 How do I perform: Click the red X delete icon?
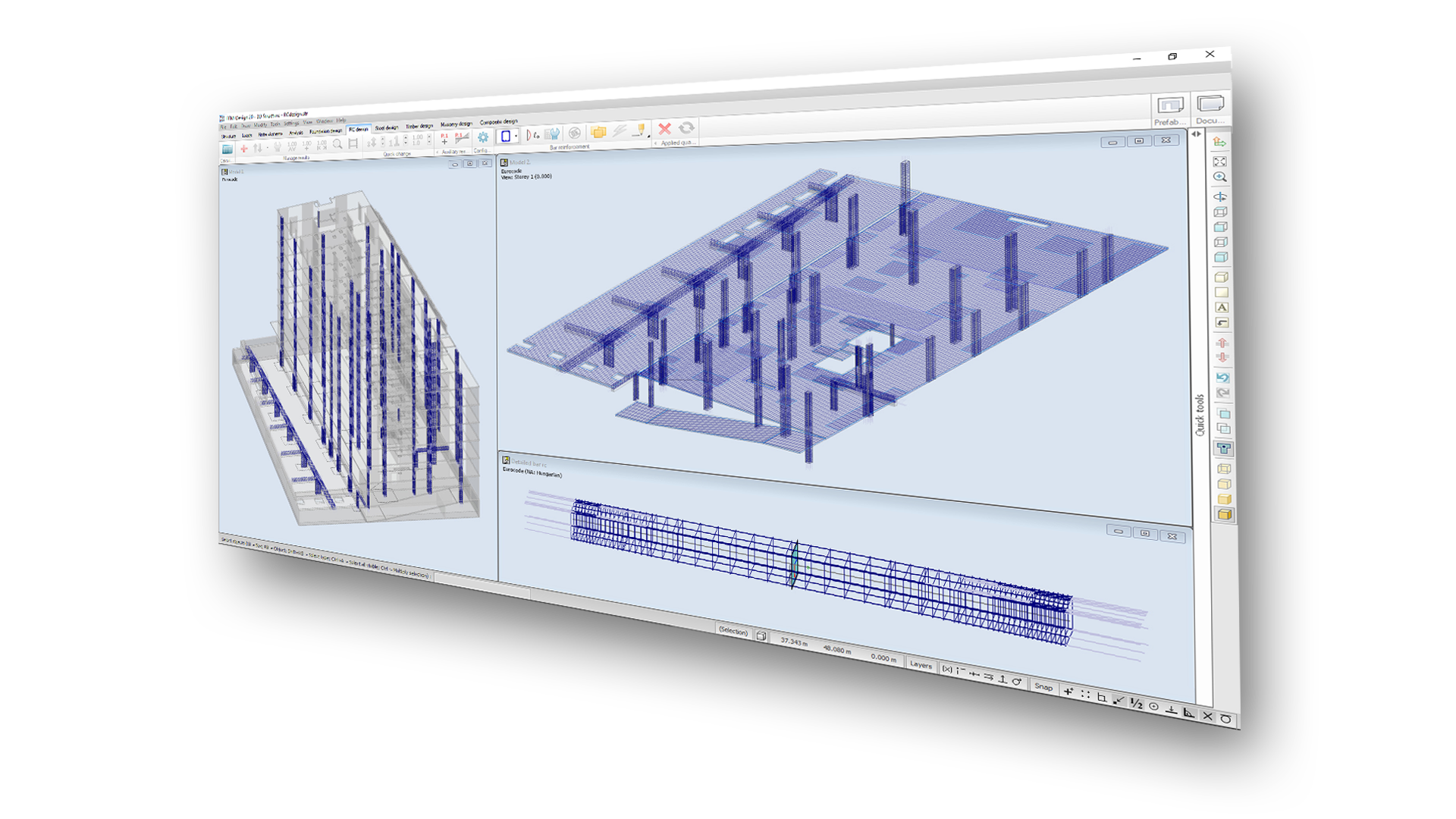pyautogui.click(x=665, y=129)
